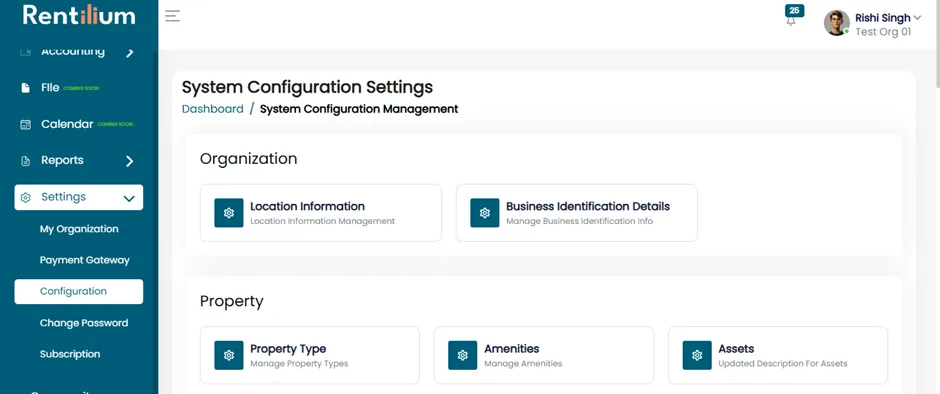Click File's Coming Soon tag
The height and width of the screenshot is (394, 940).
click(81, 89)
